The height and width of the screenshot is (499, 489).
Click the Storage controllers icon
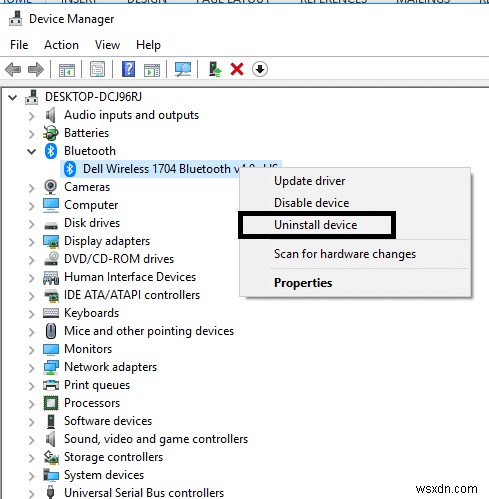point(51,457)
